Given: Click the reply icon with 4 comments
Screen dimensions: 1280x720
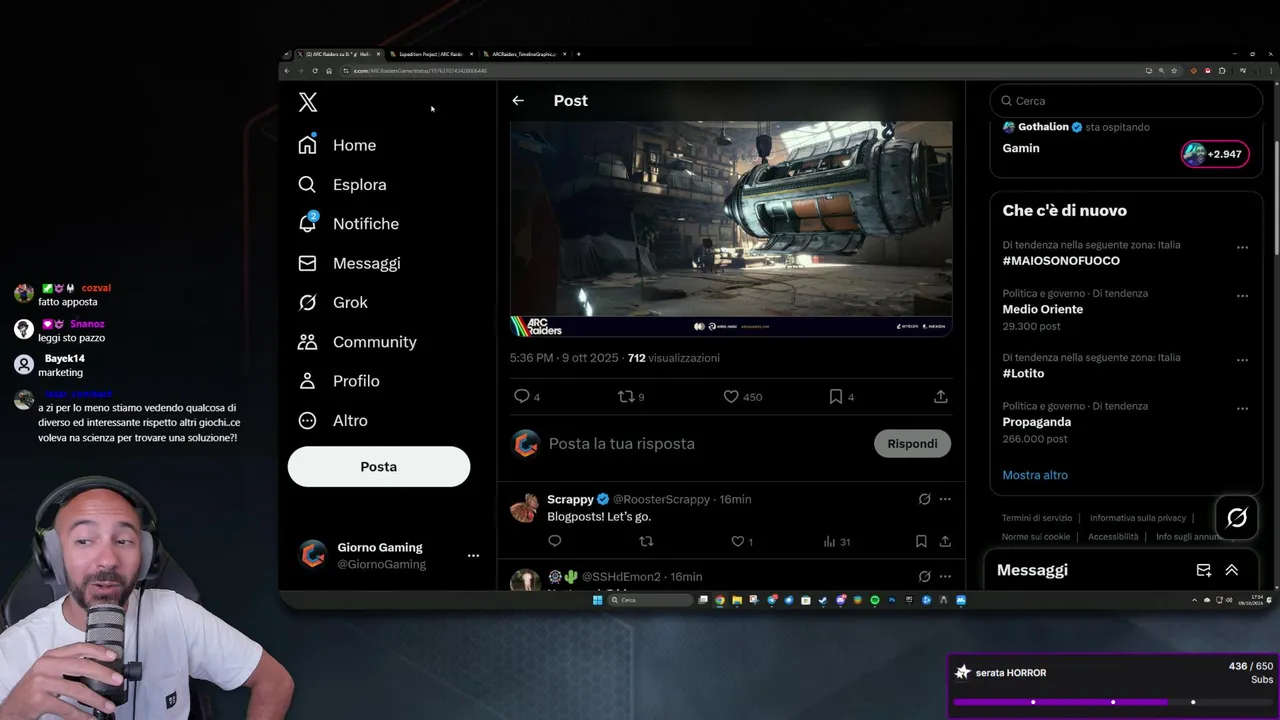Looking at the screenshot, I should point(521,397).
